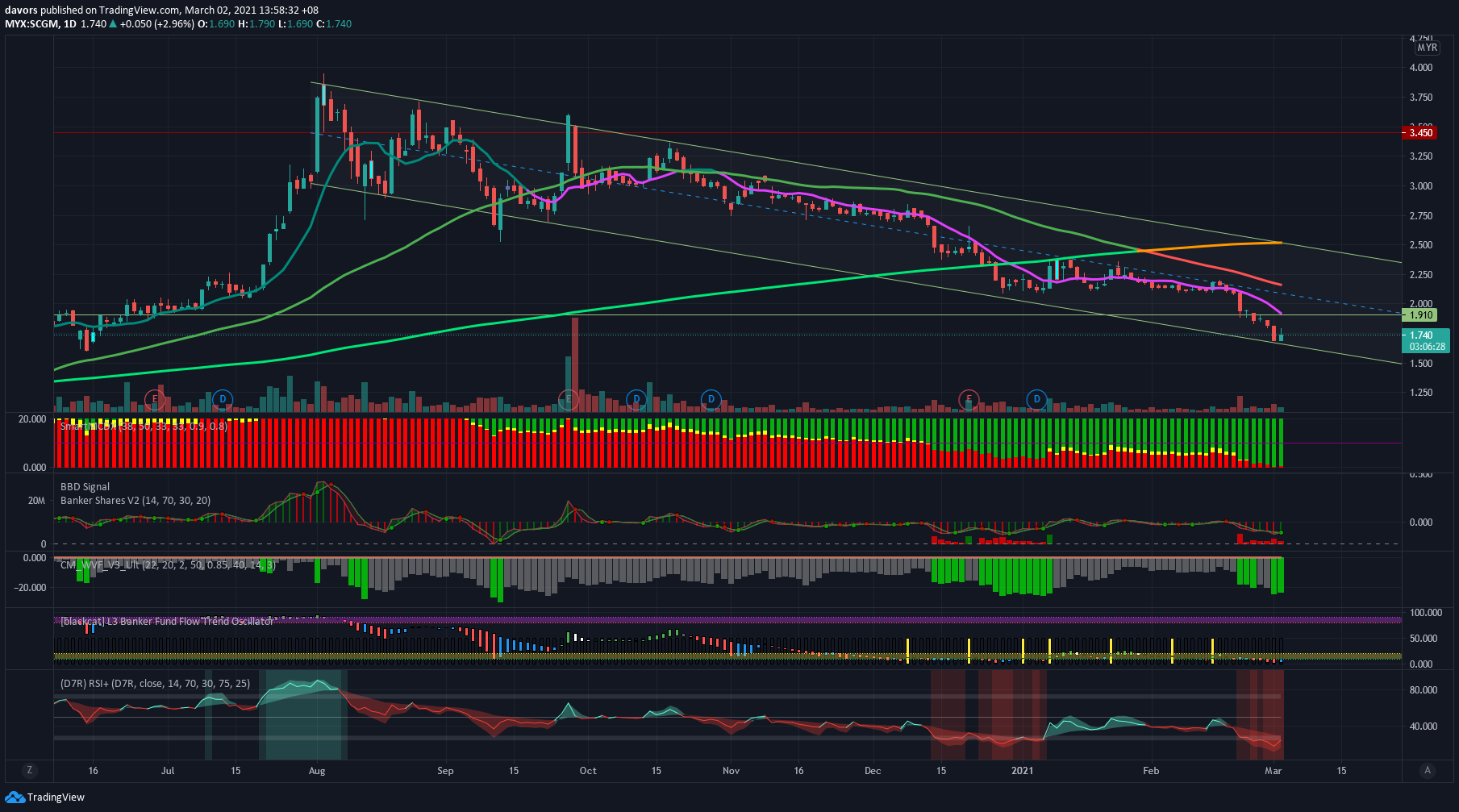
Task: Click the Feb label on time axis
Action: coord(1151,771)
